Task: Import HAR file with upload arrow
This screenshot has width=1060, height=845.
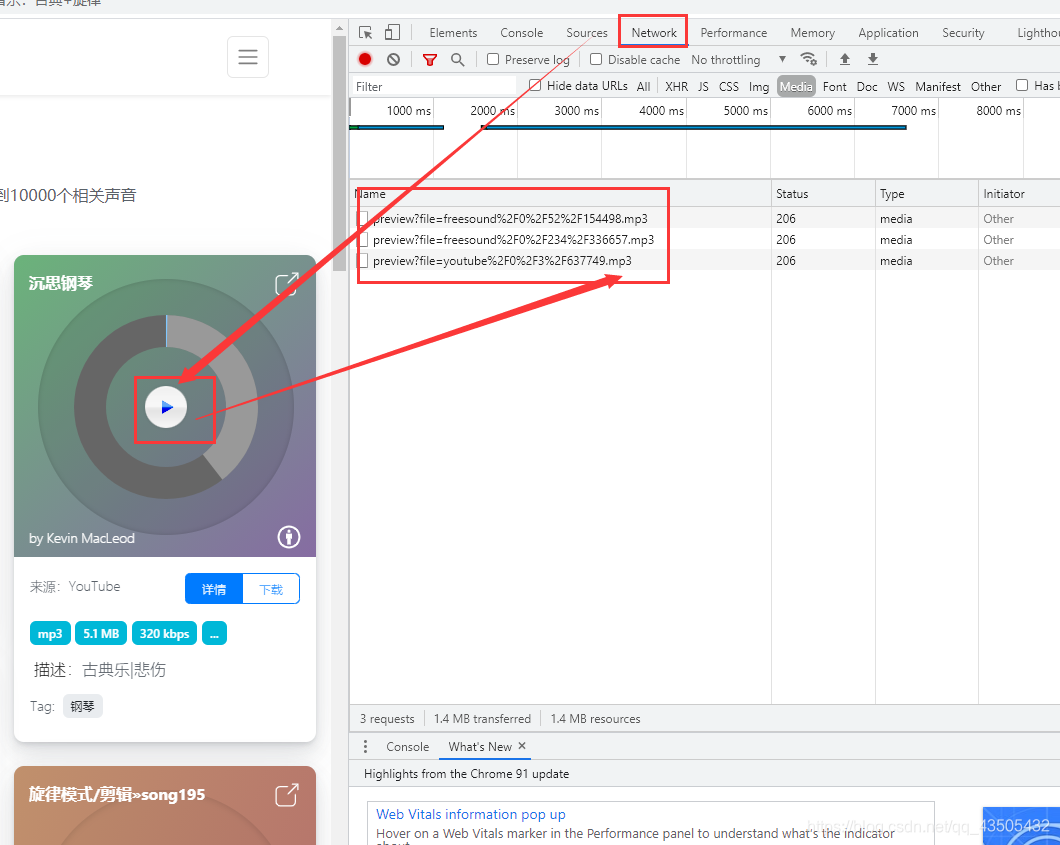Action: coord(844,59)
